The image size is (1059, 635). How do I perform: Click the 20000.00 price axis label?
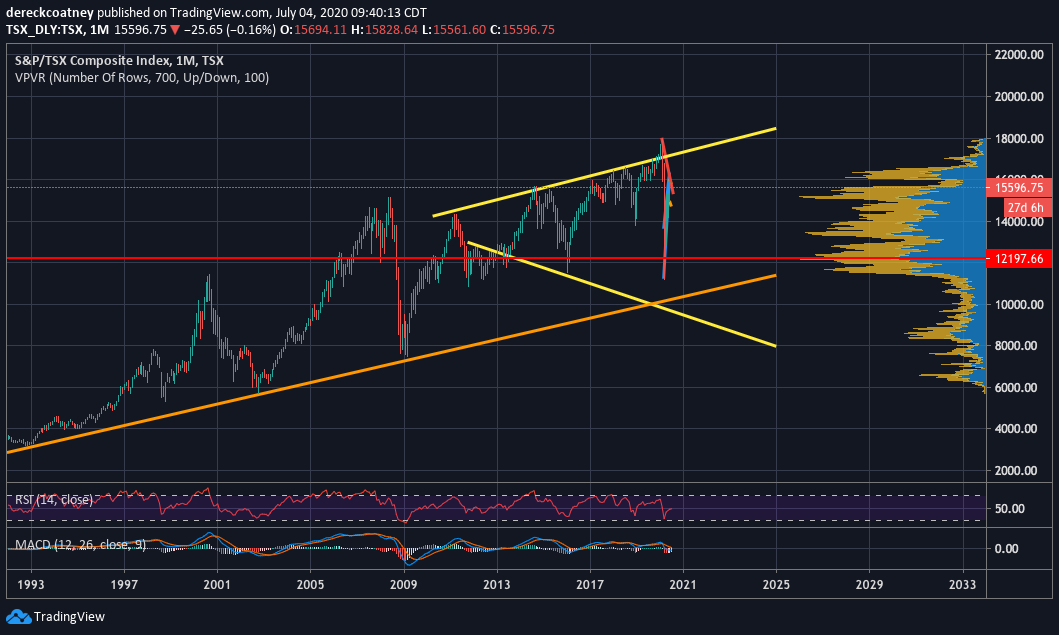[1019, 97]
